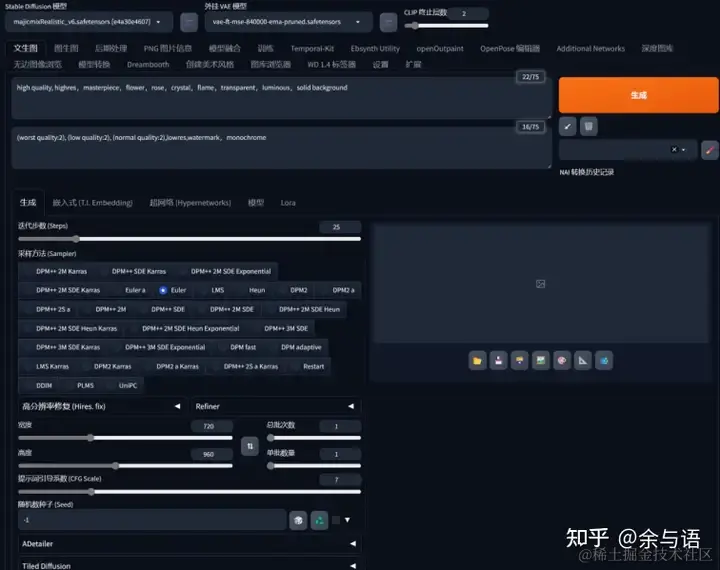The image size is (720, 570).
Task: Open the Additional Networks tab
Action: point(591,49)
